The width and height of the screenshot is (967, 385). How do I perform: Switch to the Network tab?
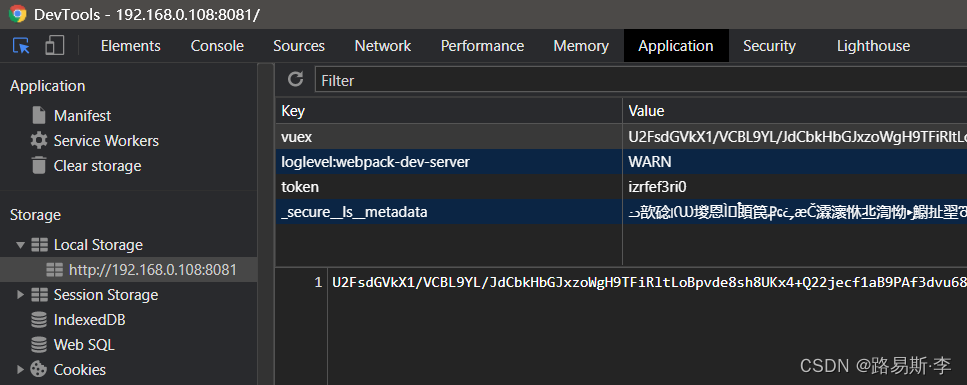pos(383,46)
